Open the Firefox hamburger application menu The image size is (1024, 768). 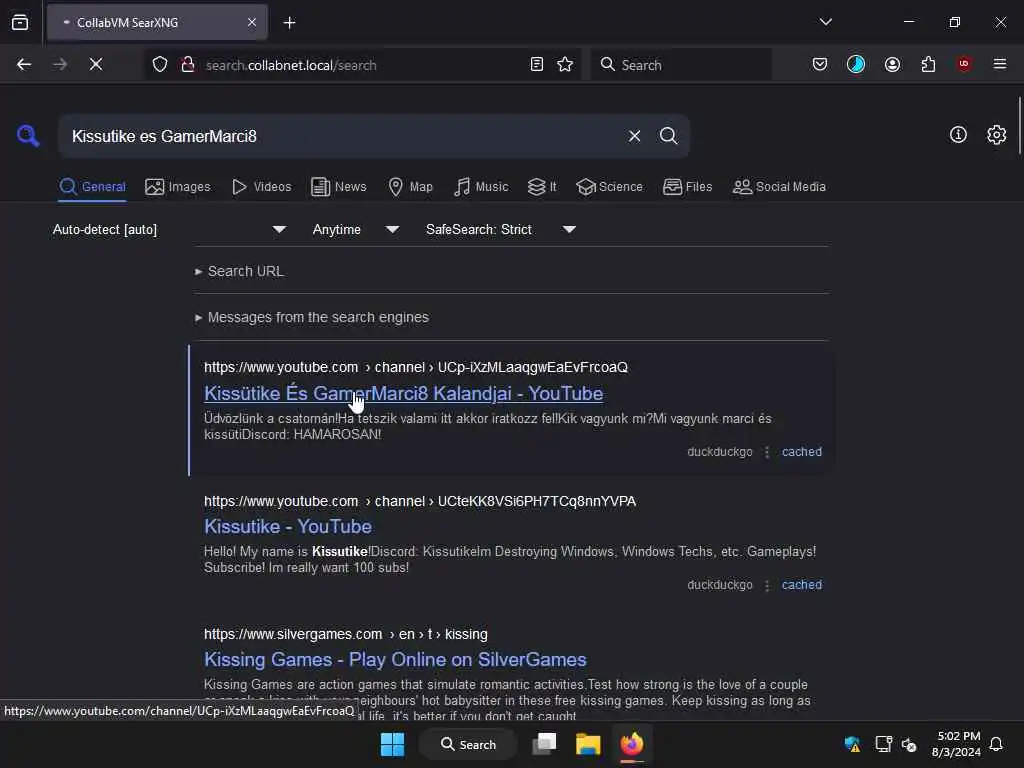point(999,64)
